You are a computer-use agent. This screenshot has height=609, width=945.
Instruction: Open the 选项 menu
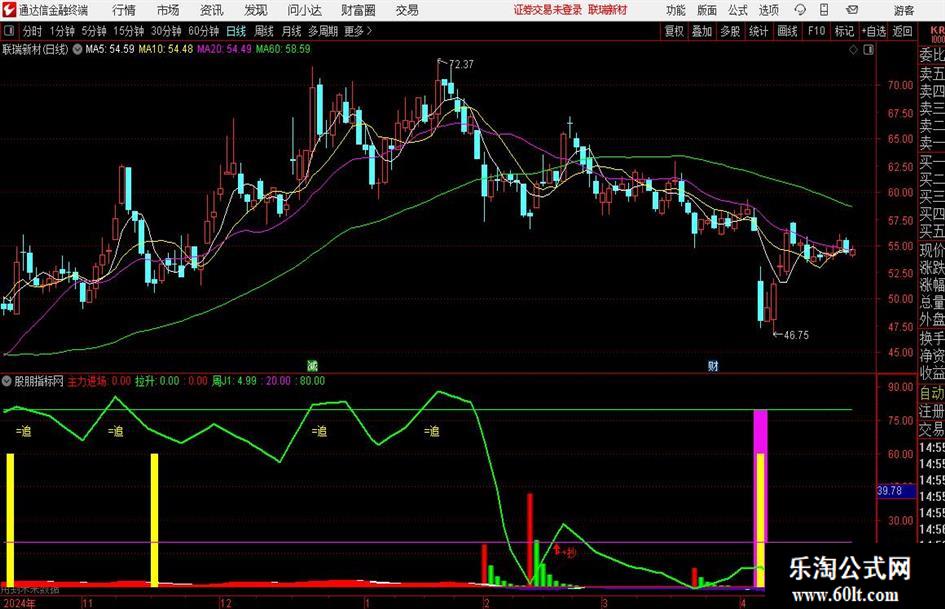tap(768, 10)
